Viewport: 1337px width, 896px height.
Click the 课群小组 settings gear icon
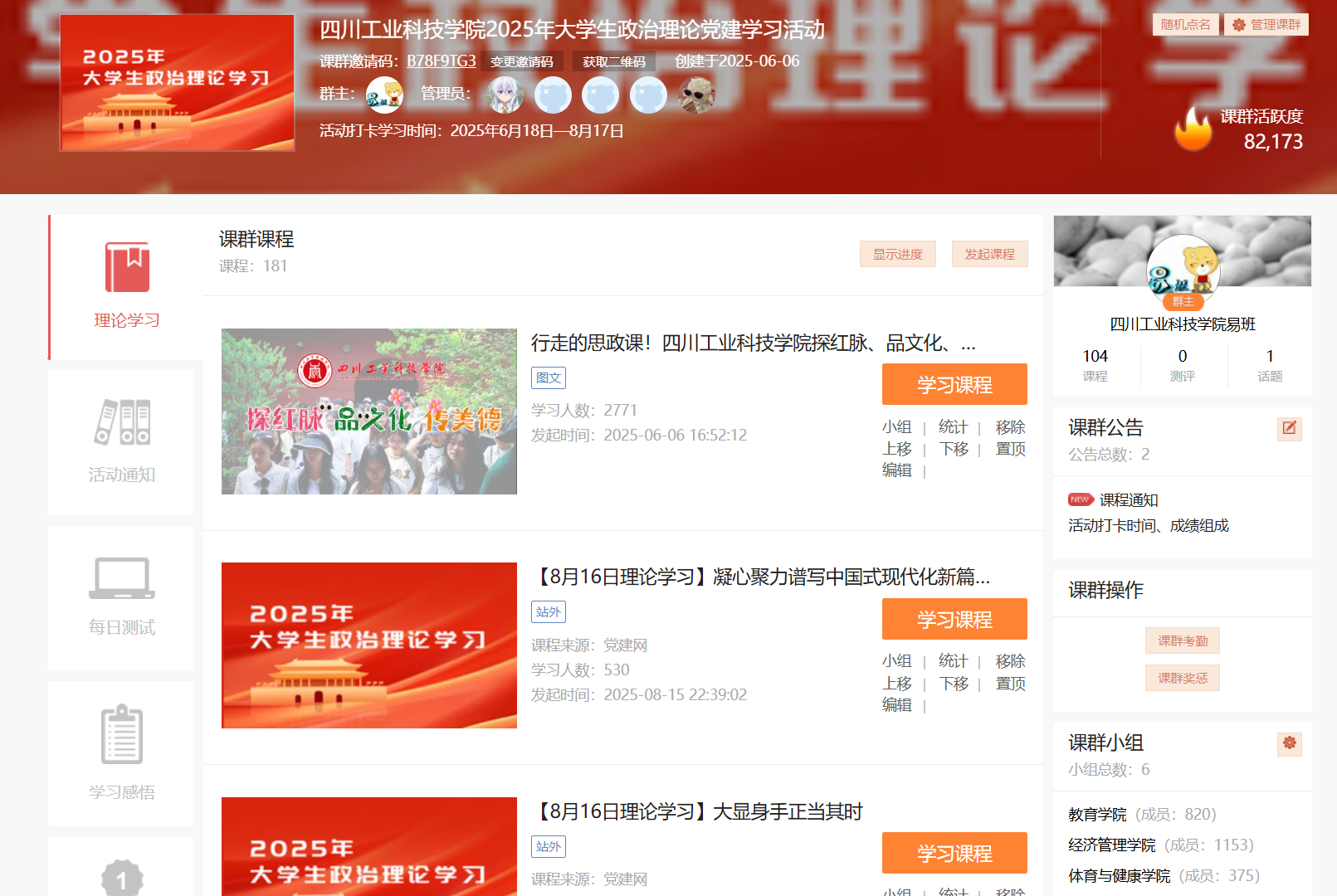[1289, 743]
